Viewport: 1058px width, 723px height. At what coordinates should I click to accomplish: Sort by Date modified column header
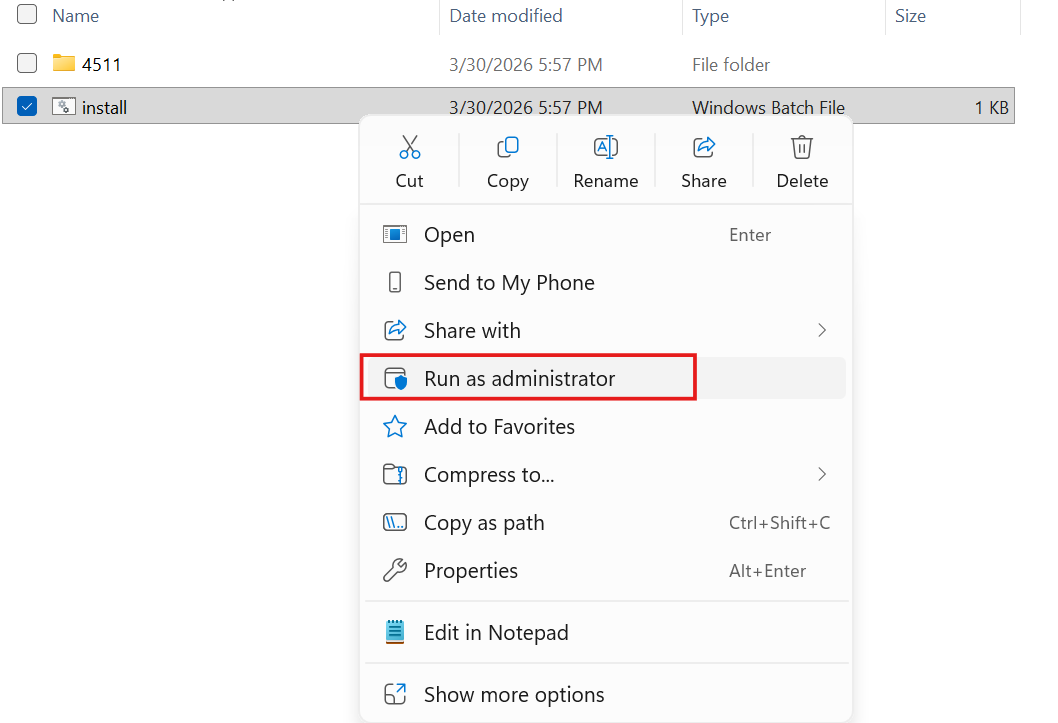[x=505, y=16]
